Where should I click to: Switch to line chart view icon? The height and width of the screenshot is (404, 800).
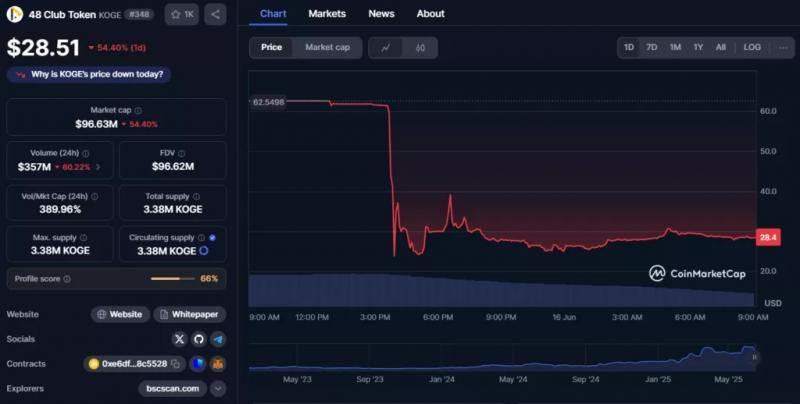[x=386, y=48]
